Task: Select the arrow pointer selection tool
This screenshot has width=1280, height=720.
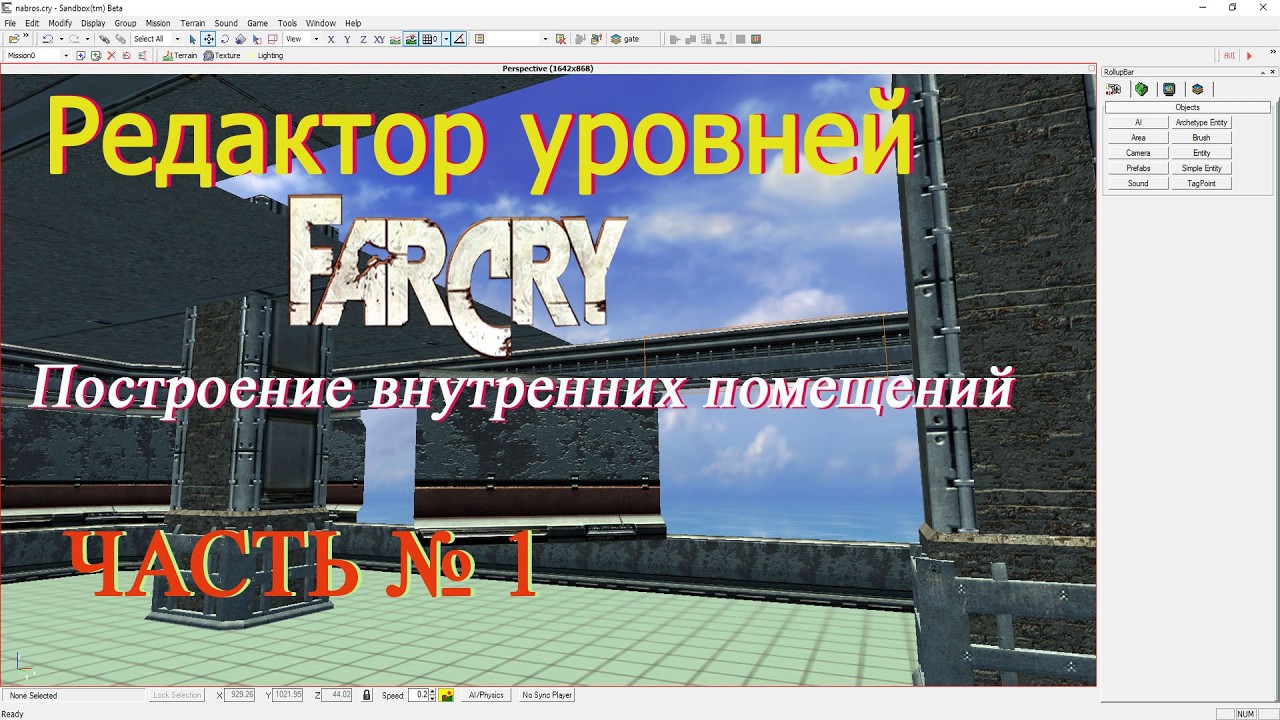Action: pos(193,39)
